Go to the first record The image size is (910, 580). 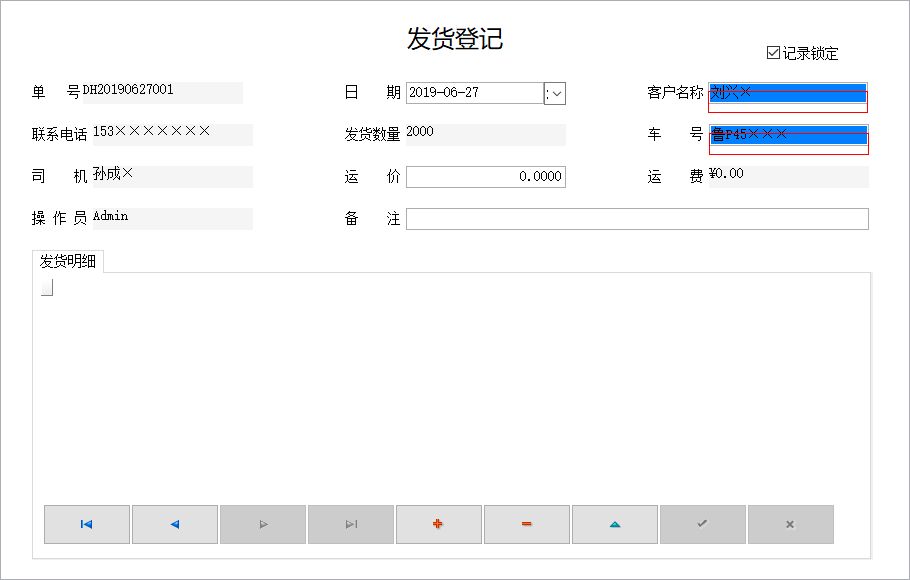[x=87, y=524]
